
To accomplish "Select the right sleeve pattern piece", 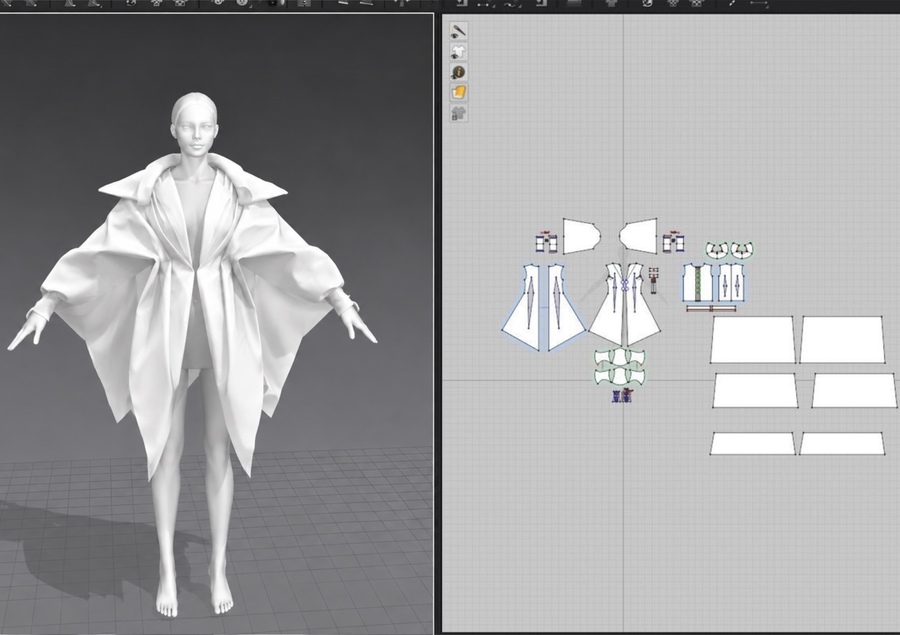I will click(x=638, y=236).
